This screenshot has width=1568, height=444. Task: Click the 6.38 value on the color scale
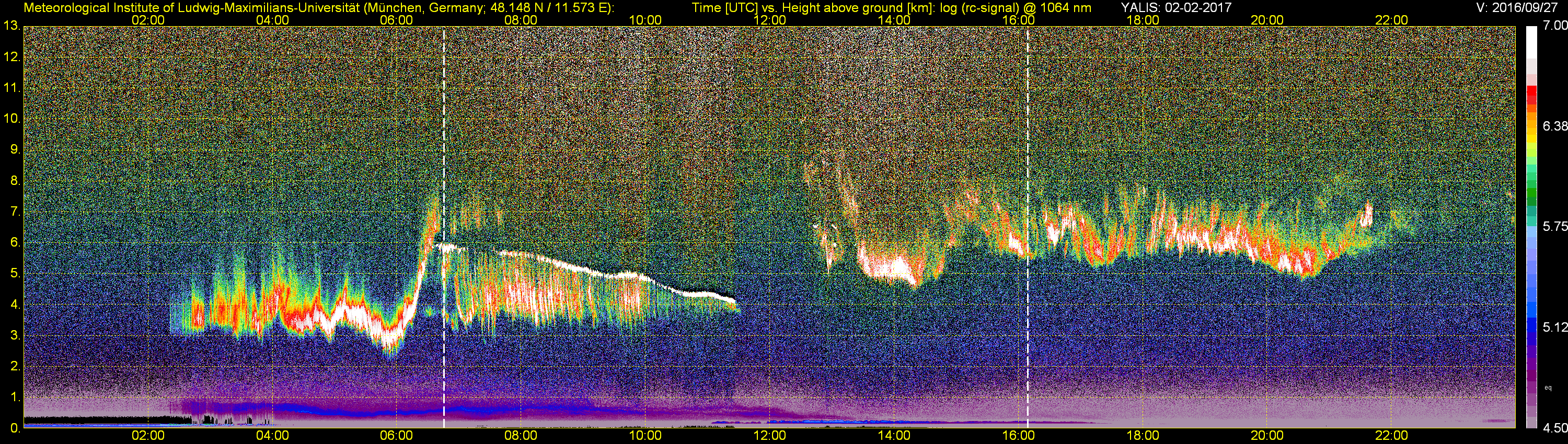pos(1555,126)
